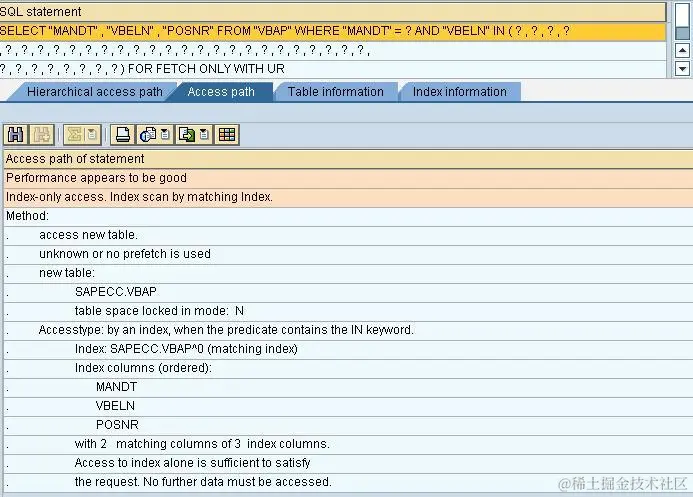Open the Views dropdown arrow
This screenshot has width=693, height=497.
point(165,135)
